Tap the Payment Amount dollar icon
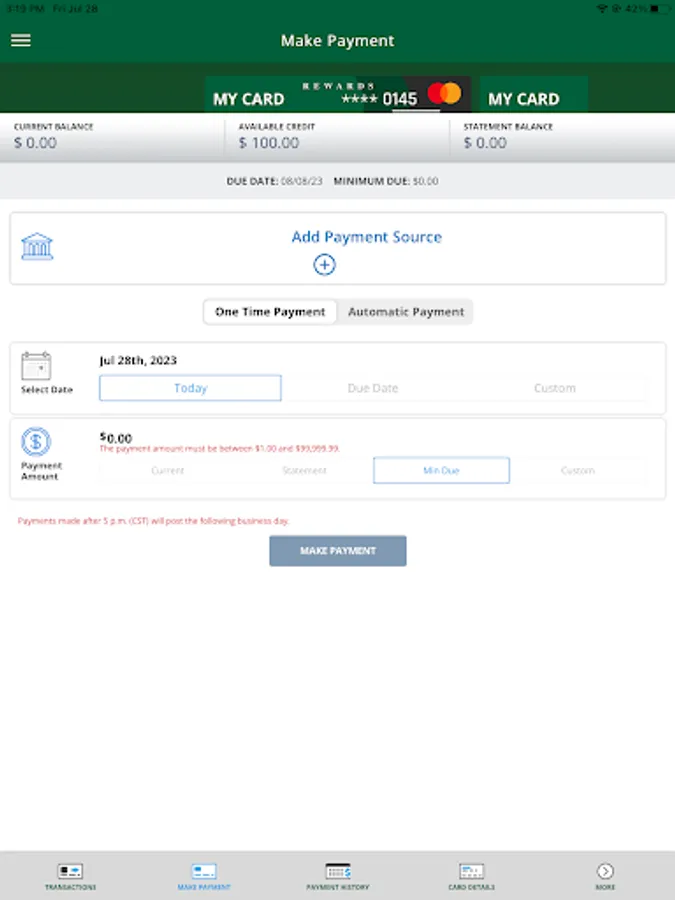 36,441
